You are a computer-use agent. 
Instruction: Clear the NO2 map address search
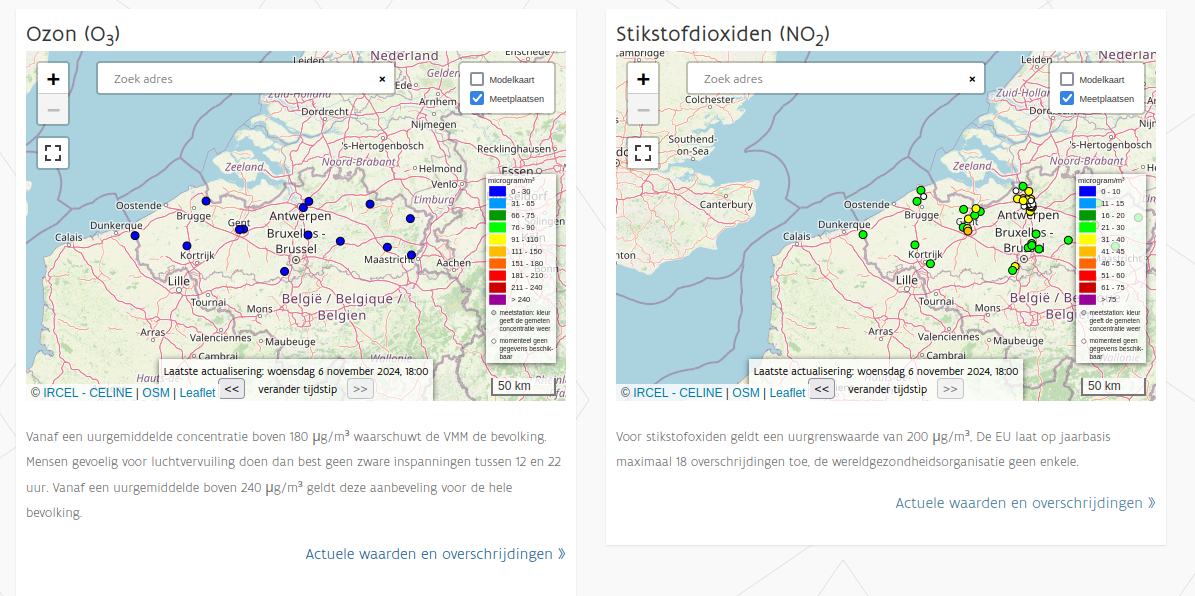pyautogui.click(x=972, y=79)
